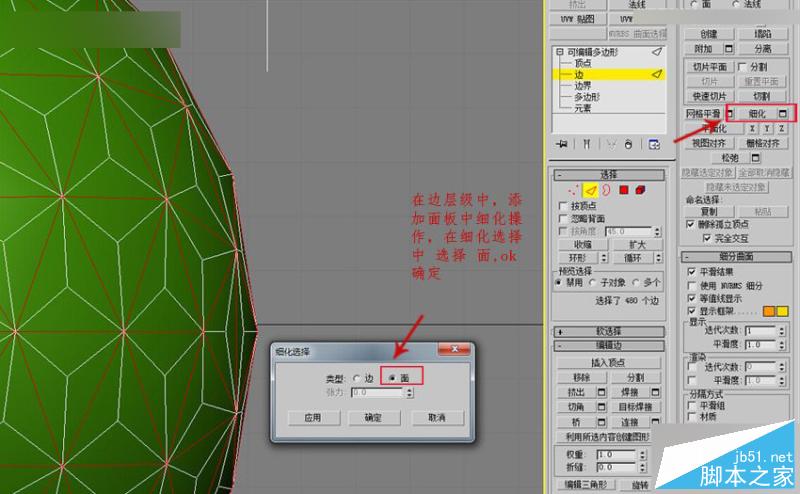Open settings box next to 网格平滑
This screenshot has height=494, width=800.
tap(730, 113)
